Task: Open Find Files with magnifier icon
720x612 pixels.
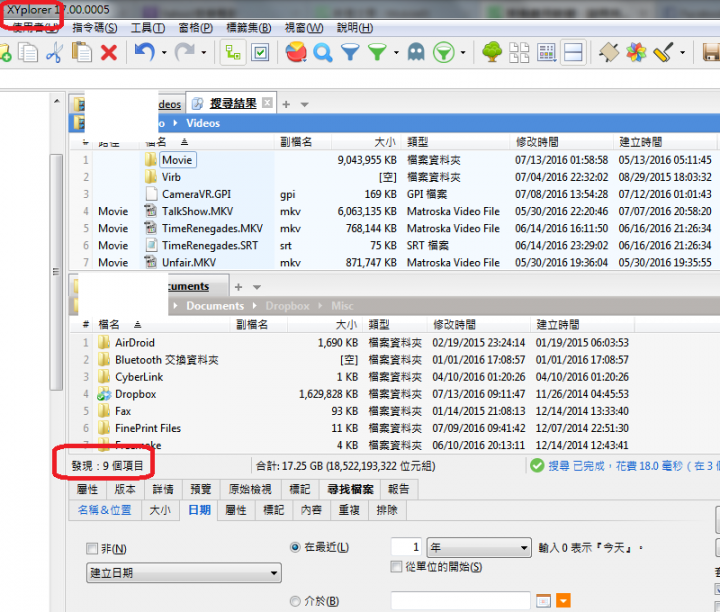Action: coord(323,52)
